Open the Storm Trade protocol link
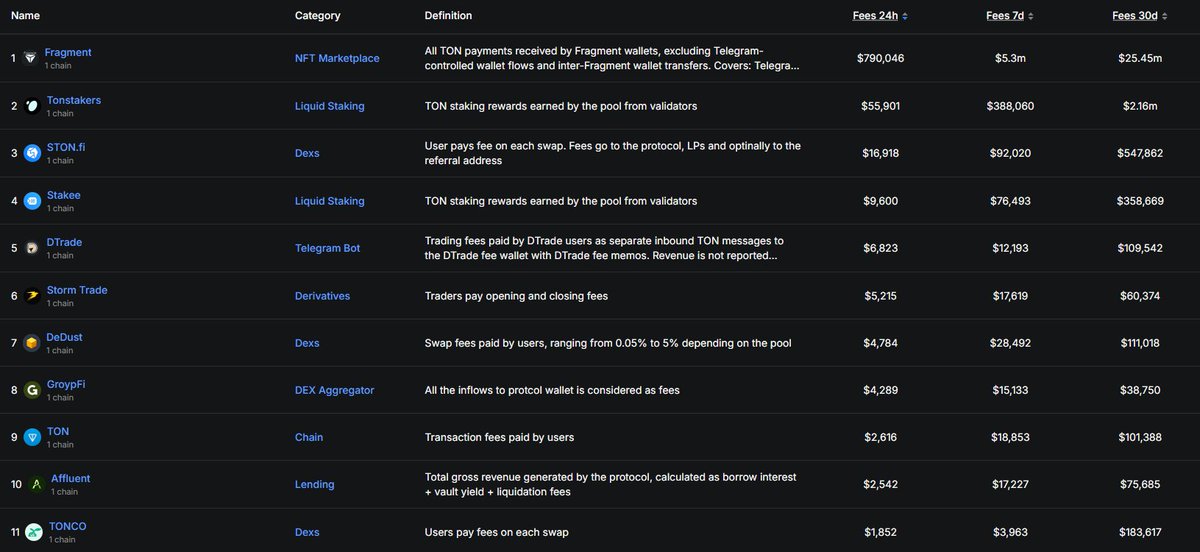This screenshot has height=552, width=1200. (x=77, y=290)
